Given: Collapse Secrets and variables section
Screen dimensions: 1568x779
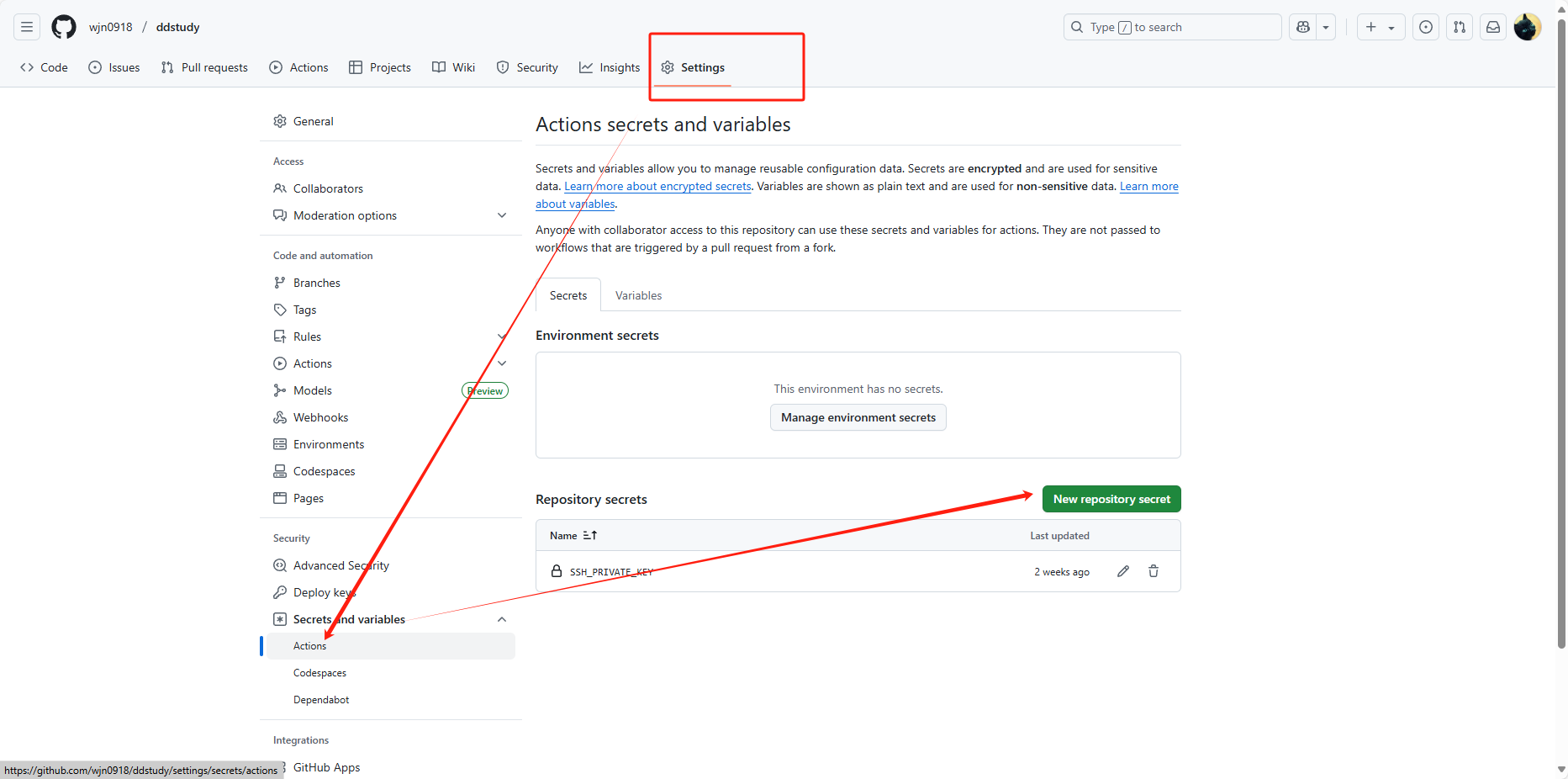Looking at the screenshot, I should click(x=502, y=619).
